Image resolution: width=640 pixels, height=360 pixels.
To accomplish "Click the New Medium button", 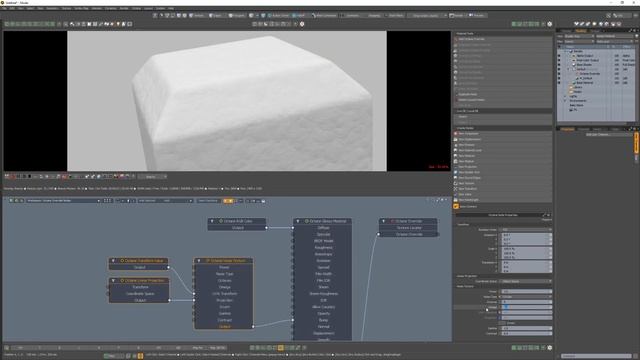I will pos(503,156).
